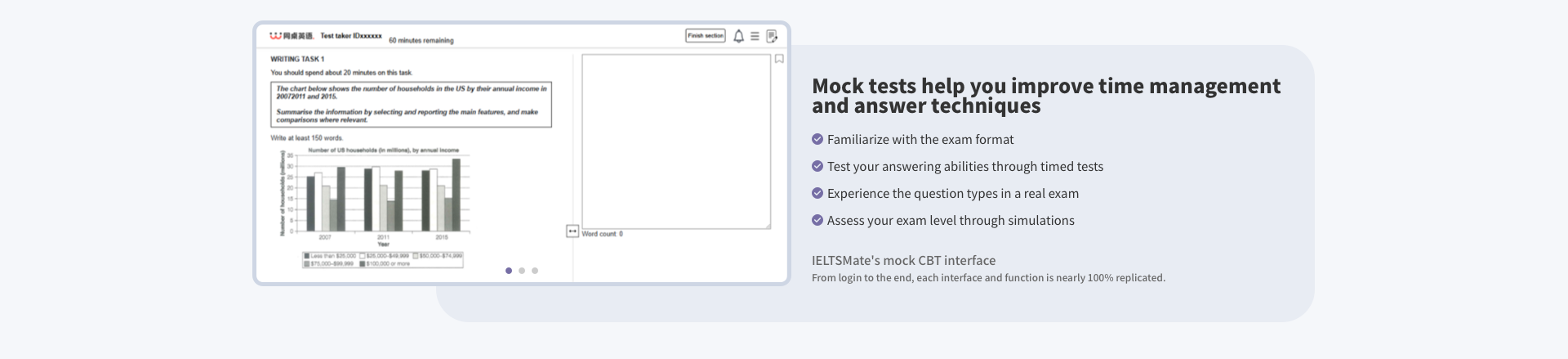1568x359 pixels.
Task: Bookmark this writing question
Action: [x=779, y=59]
